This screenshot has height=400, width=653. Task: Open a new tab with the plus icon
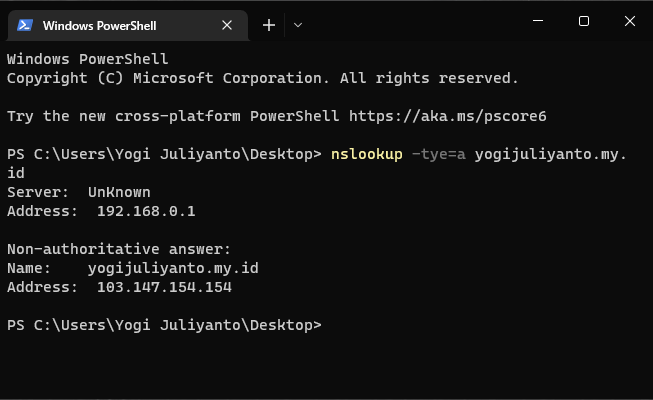coord(268,25)
